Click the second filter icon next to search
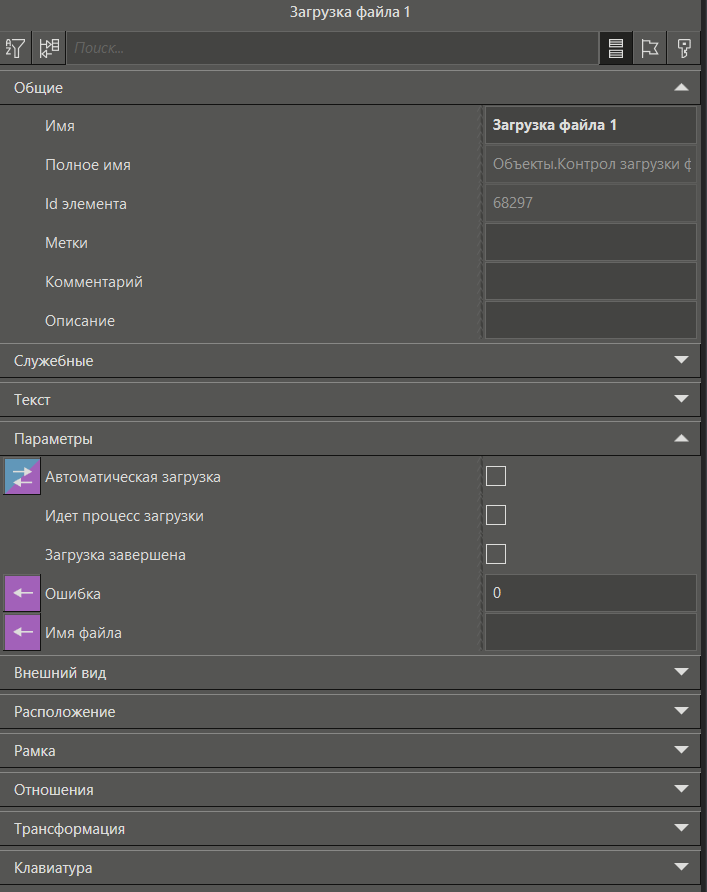707x892 pixels. tap(48, 47)
